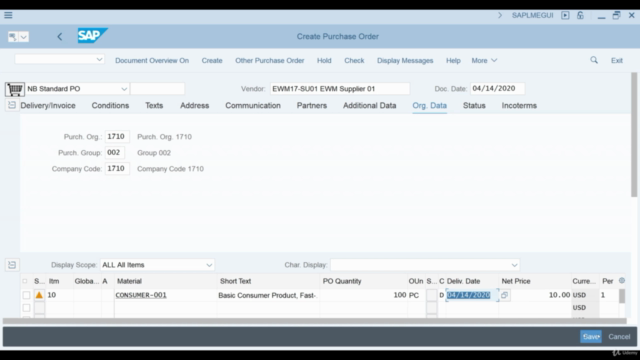Click the session menu icon beside the back arrow
This screenshot has width=640, height=360.
(13, 37)
